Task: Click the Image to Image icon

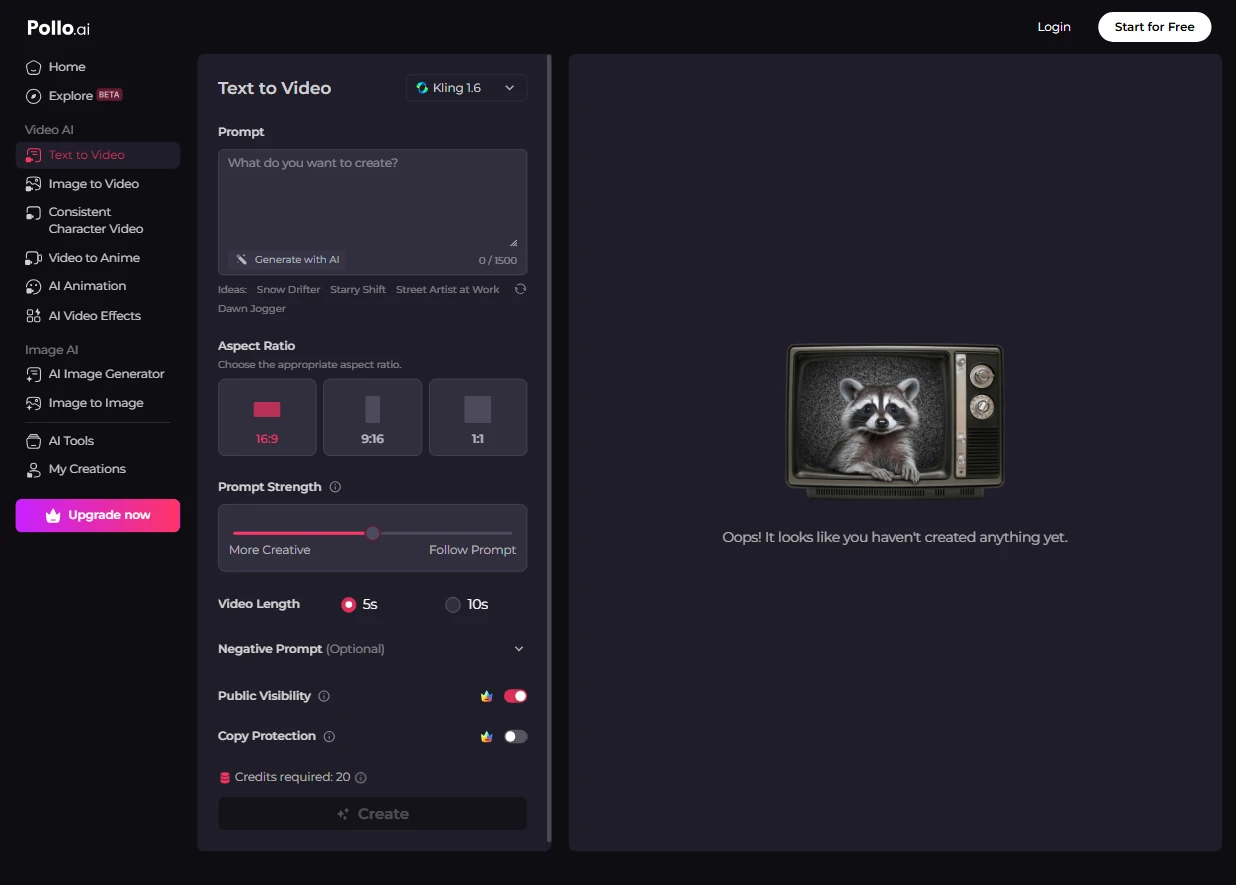Action: pyautogui.click(x=33, y=403)
